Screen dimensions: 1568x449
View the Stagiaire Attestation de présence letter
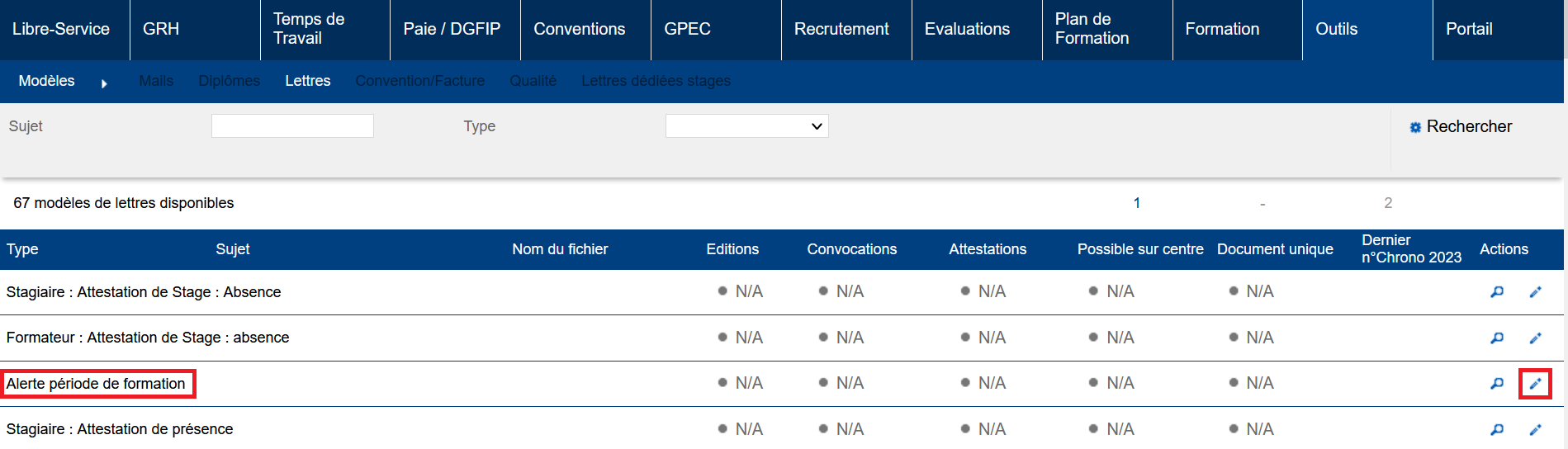click(x=1496, y=430)
